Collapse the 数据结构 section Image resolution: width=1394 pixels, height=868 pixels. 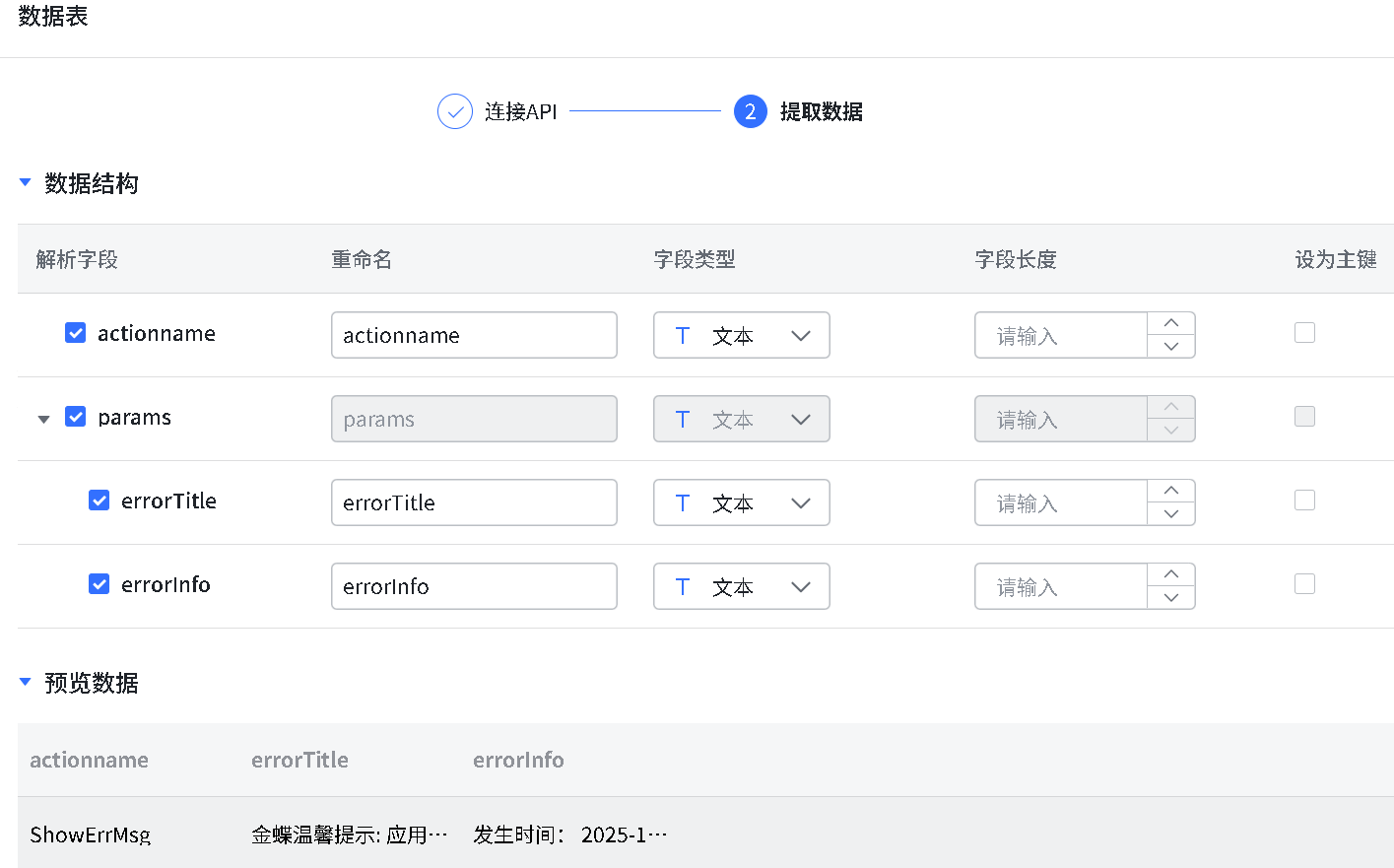tap(26, 182)
